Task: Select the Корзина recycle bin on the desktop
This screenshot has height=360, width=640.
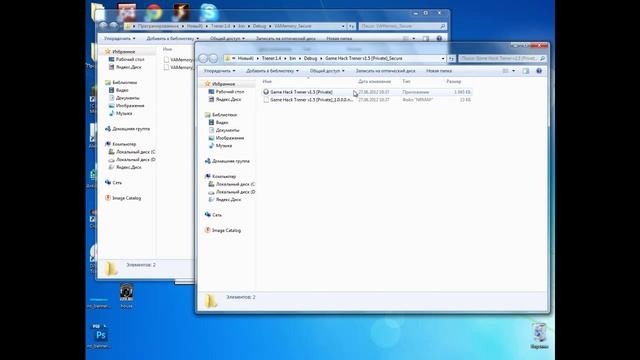Action: (539, 336)
